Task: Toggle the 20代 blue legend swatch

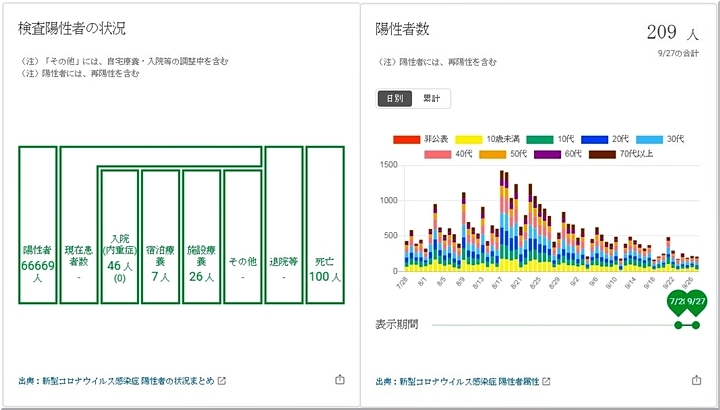Action: [x=594, y=139]
